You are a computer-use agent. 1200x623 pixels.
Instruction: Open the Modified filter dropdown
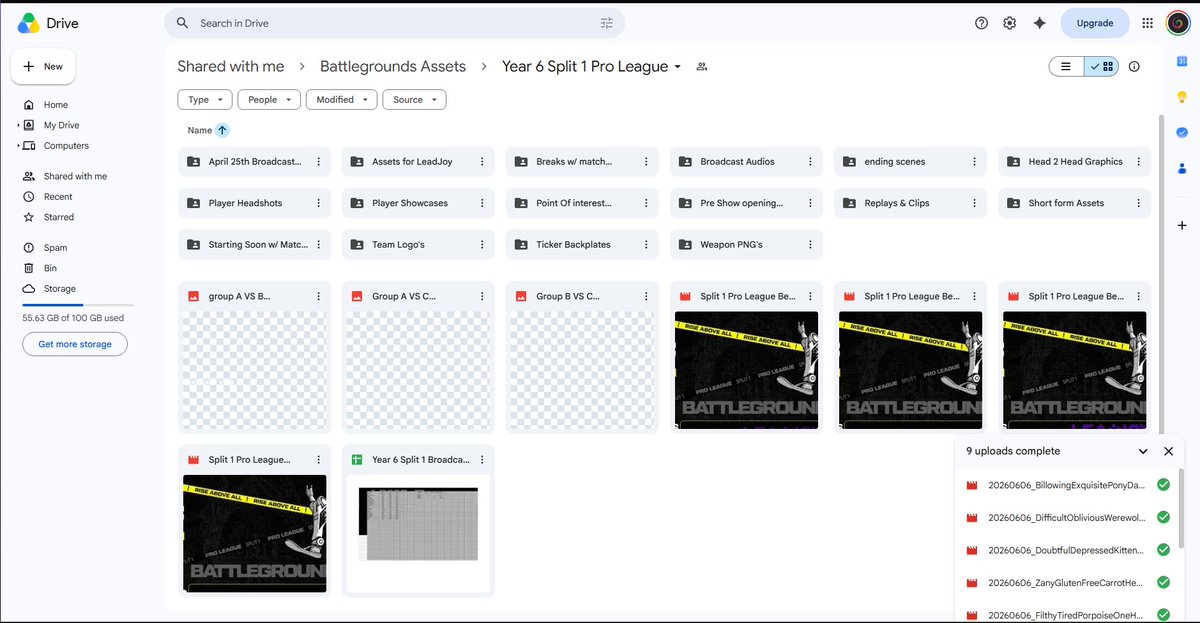pyautogui.click(x=342, y=100)
